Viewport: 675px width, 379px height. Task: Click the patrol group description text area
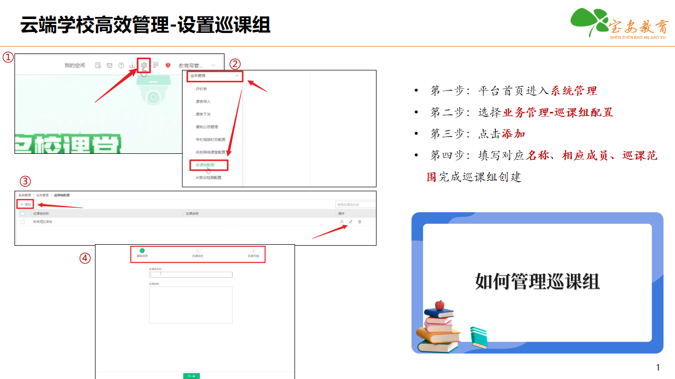[x=191, y=305]
